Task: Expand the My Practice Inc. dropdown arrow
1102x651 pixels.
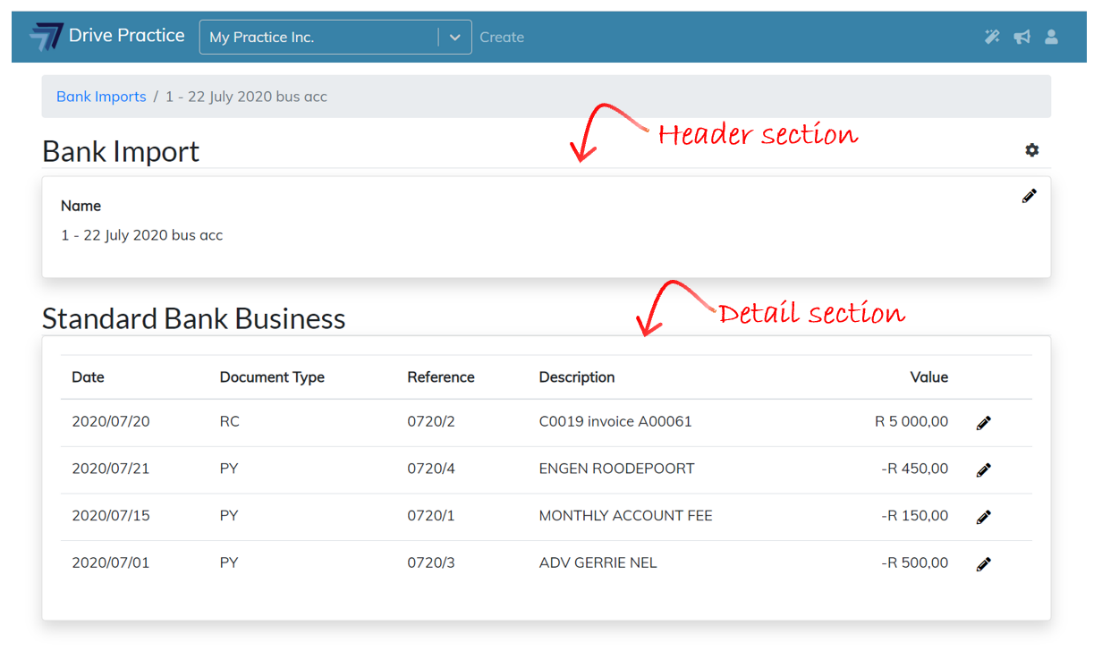Action: click(x=455, y=37)
